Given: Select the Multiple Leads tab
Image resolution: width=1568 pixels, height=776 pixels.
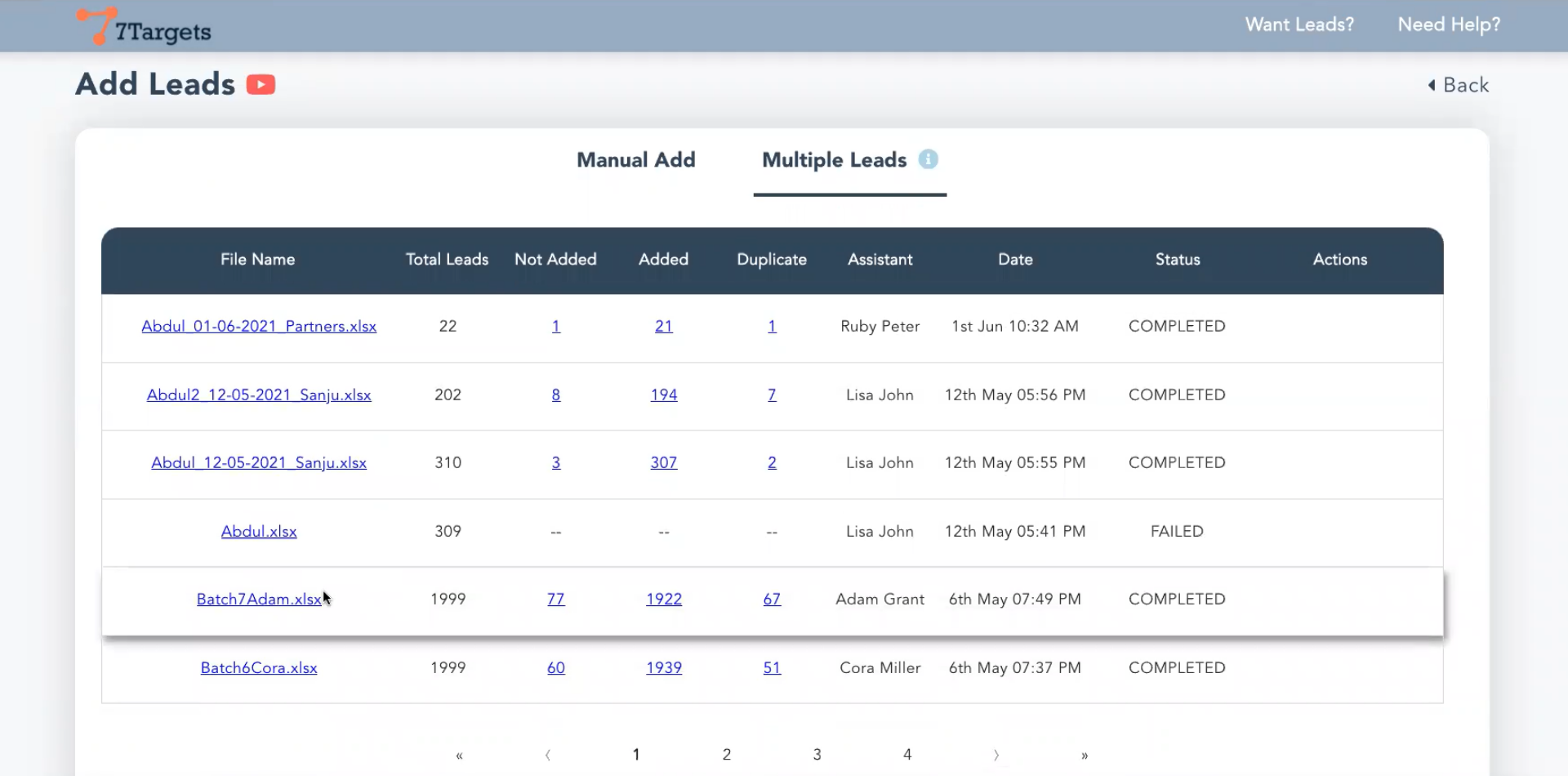Looking at the screenshot, I should (834, 160).
